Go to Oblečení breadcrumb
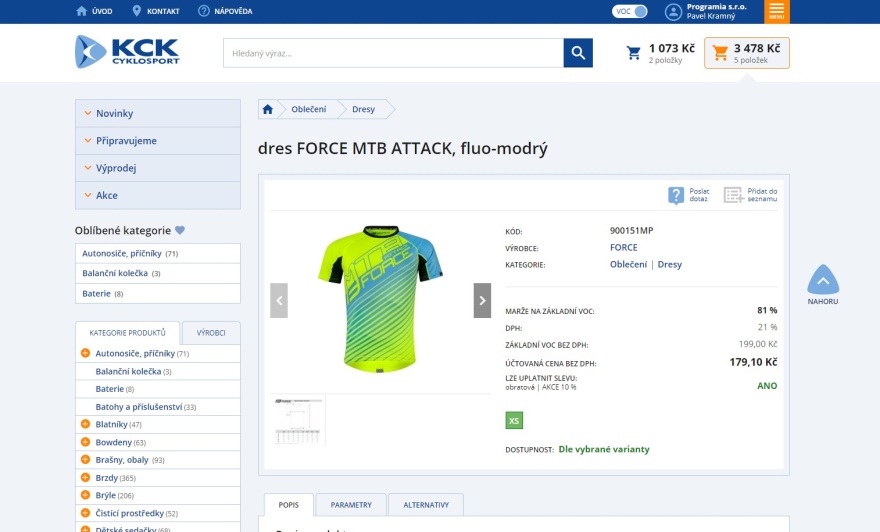This screenshot has width=880, height=532. pos(309,109)
